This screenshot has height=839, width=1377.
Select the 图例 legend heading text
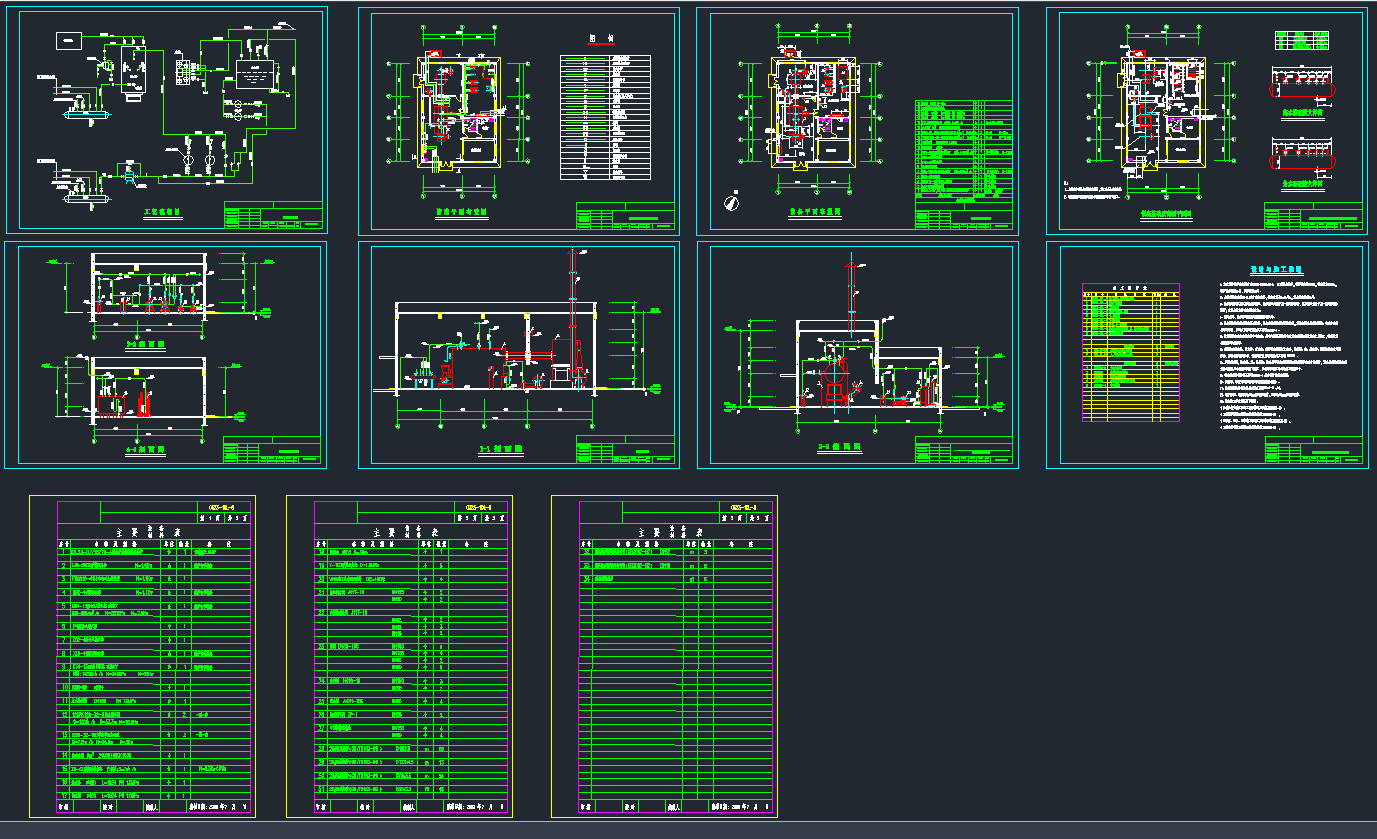coord(600,39)
